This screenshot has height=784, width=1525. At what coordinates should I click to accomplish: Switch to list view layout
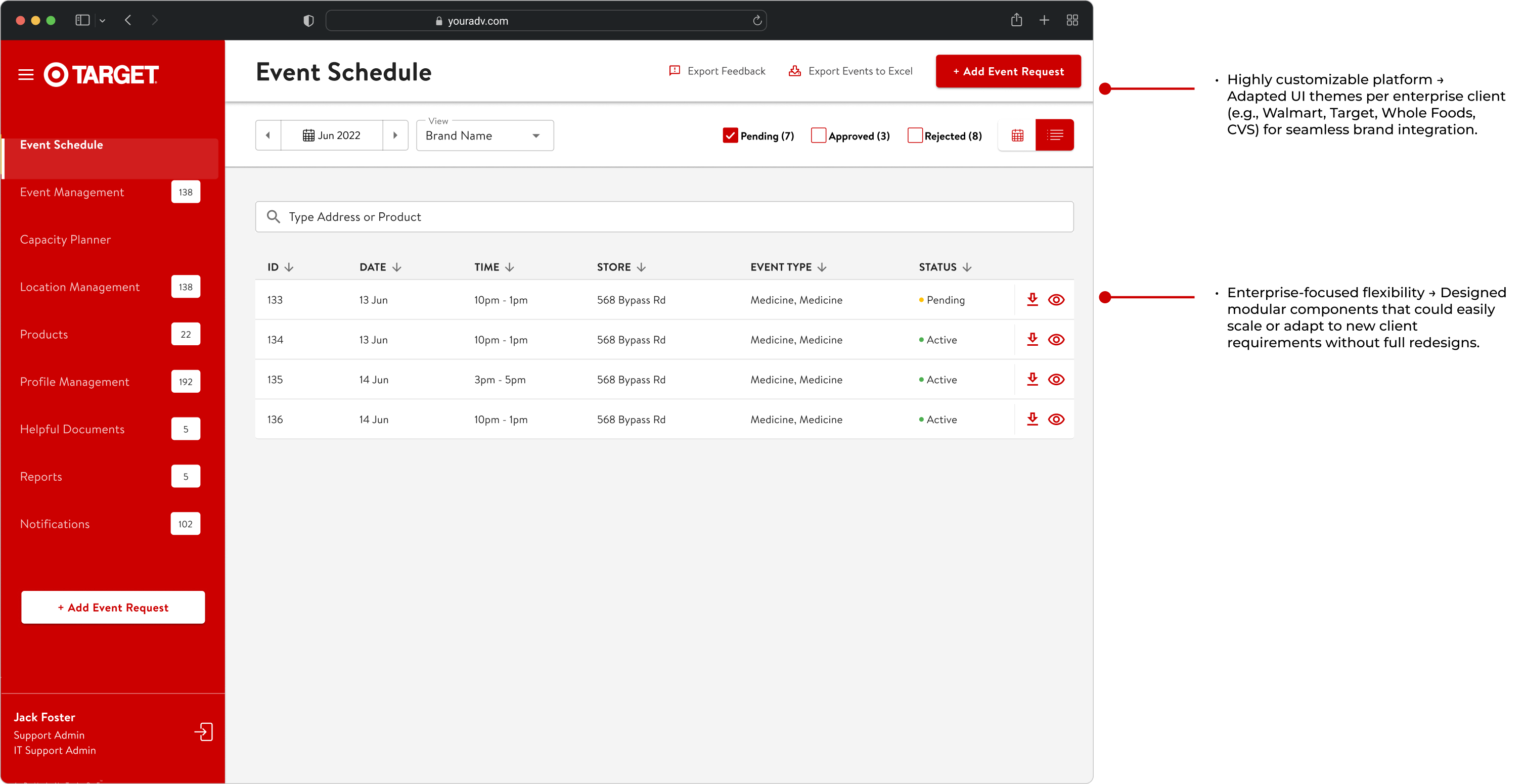[1054, 135]
